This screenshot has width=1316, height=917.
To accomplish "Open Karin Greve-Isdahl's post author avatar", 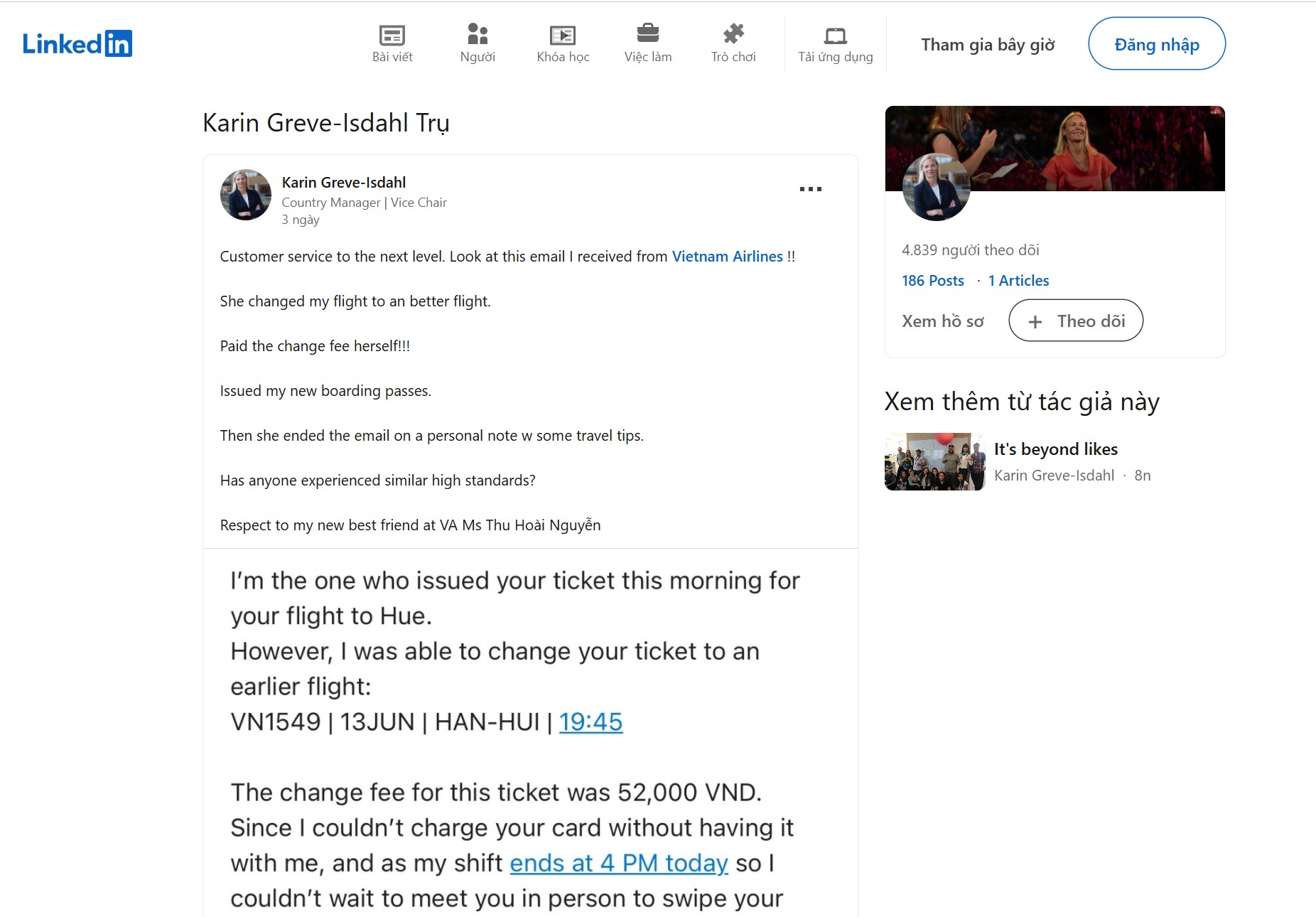I will point(246,195).
